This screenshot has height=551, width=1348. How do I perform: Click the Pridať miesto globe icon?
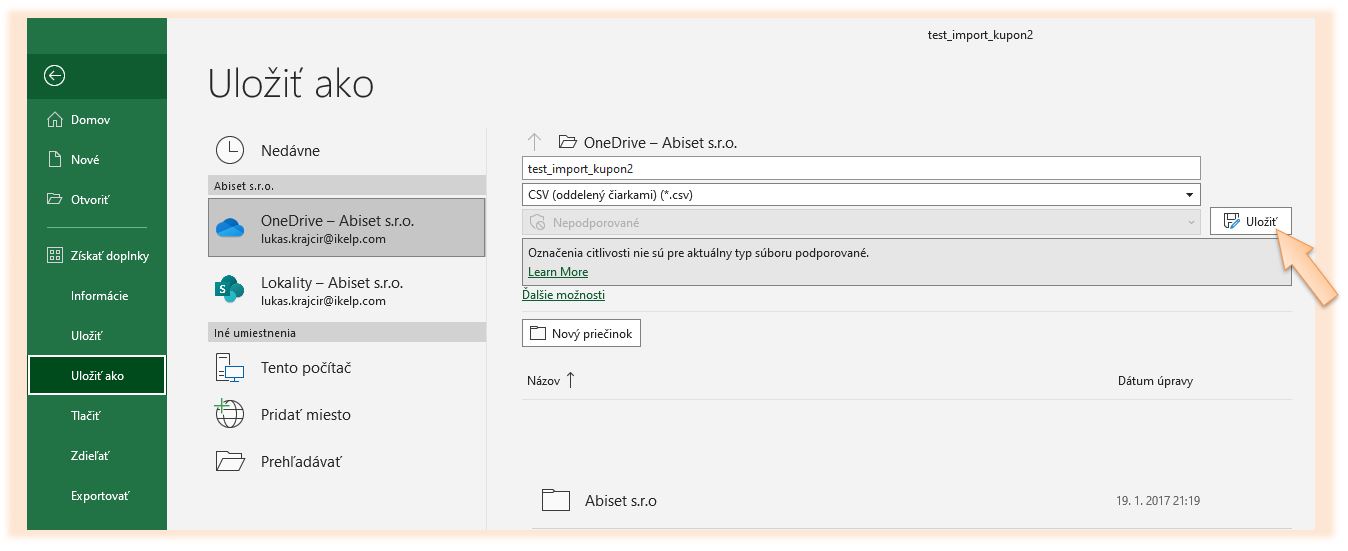[230, 414]
